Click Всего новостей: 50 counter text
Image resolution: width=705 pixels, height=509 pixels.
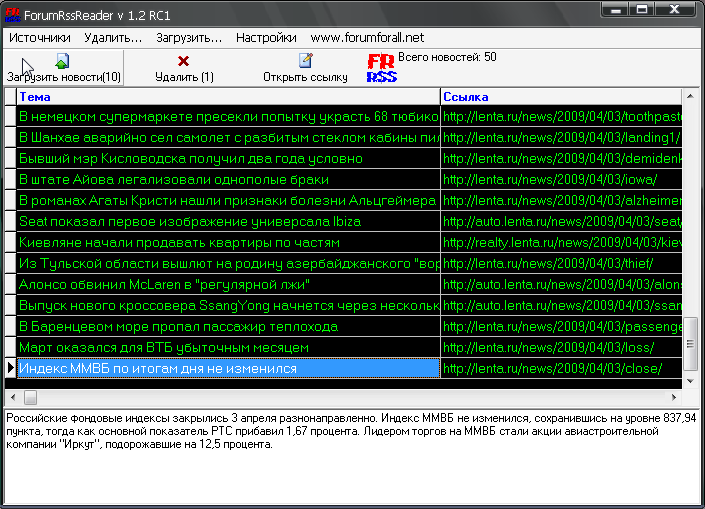[x=447, y=57]
